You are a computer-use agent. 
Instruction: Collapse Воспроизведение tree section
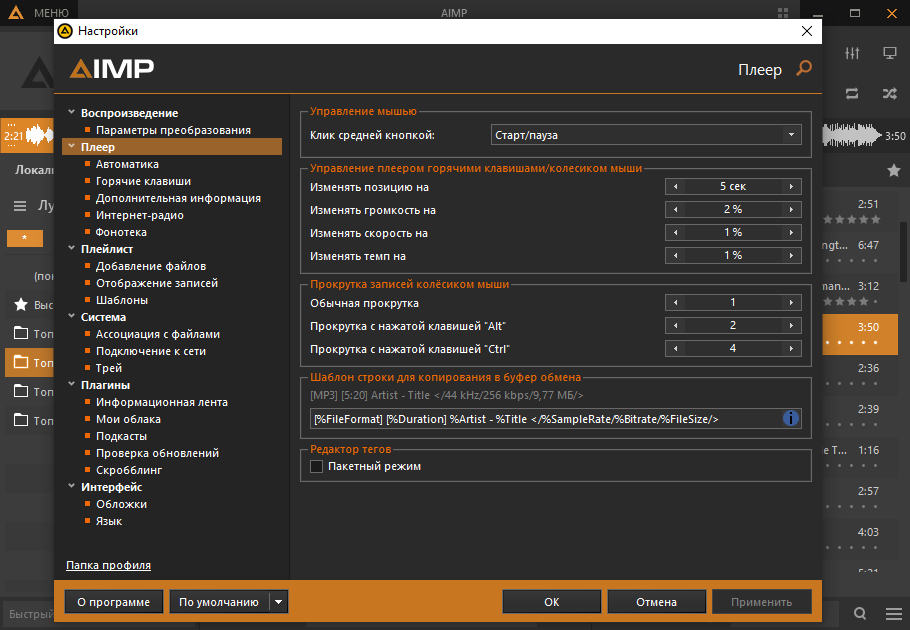tap(71, 112)
